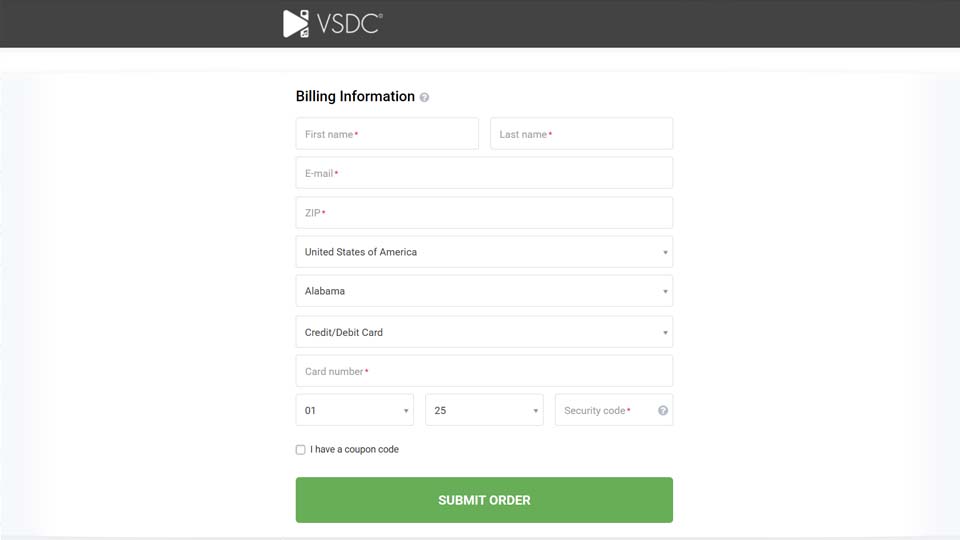Image resolution: width=960 pixels, height=540 pixels.
Task: Click the VSDC logo icon
Action: [296, 24]
